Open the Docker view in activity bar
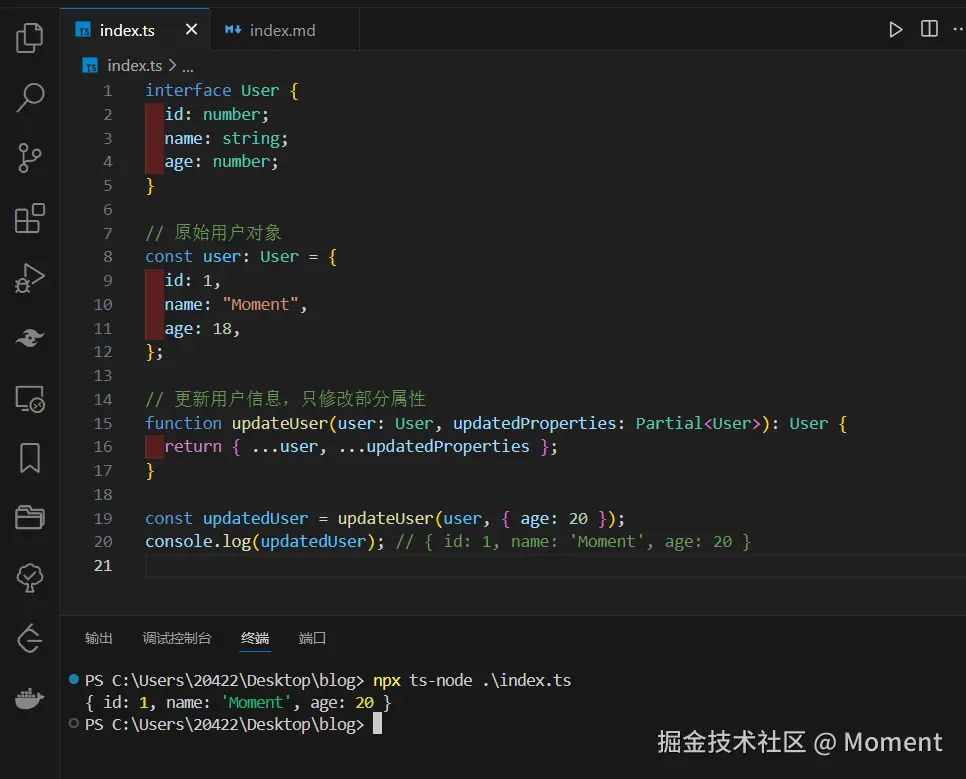 [30, 698]
